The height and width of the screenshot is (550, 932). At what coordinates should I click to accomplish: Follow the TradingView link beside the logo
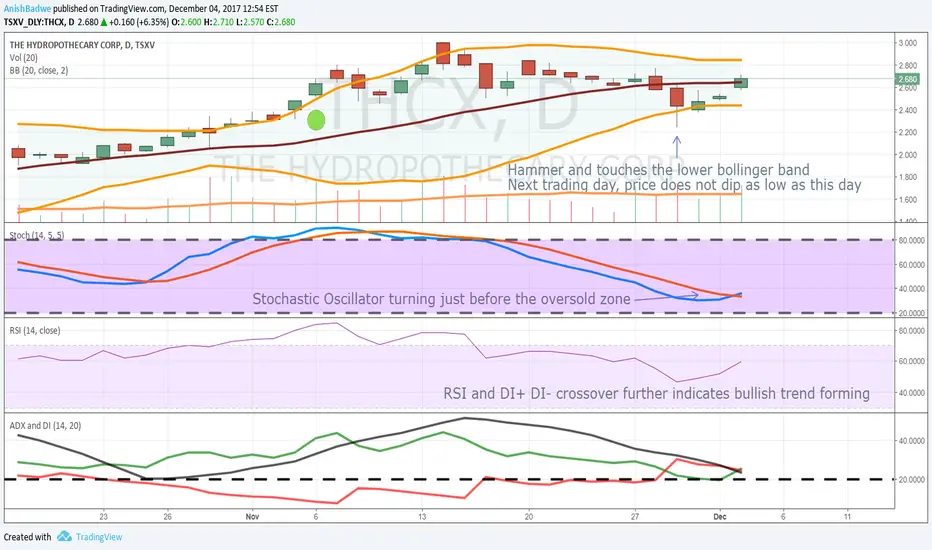pos(99,537)
